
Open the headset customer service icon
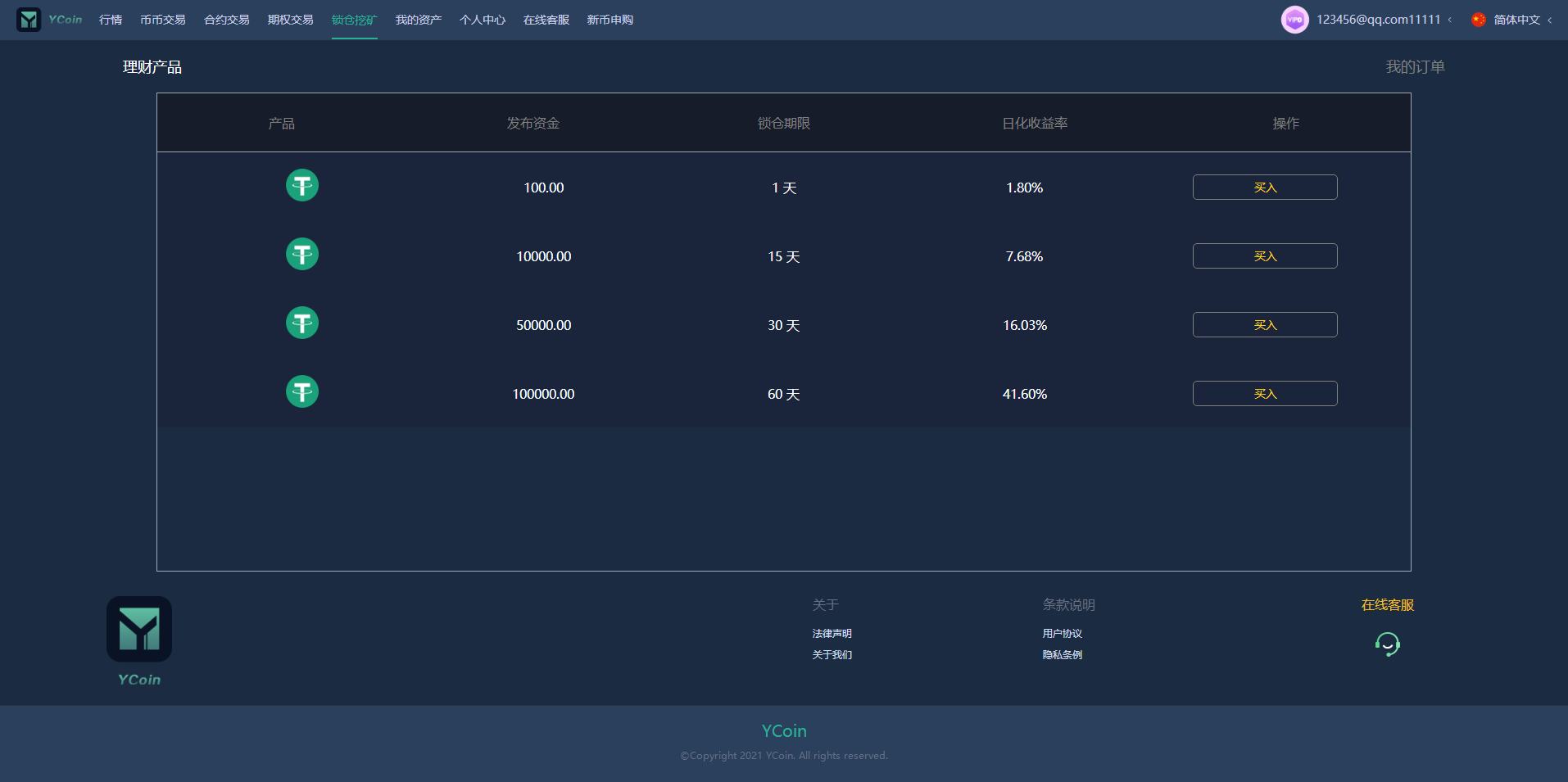coord(1387,644)
